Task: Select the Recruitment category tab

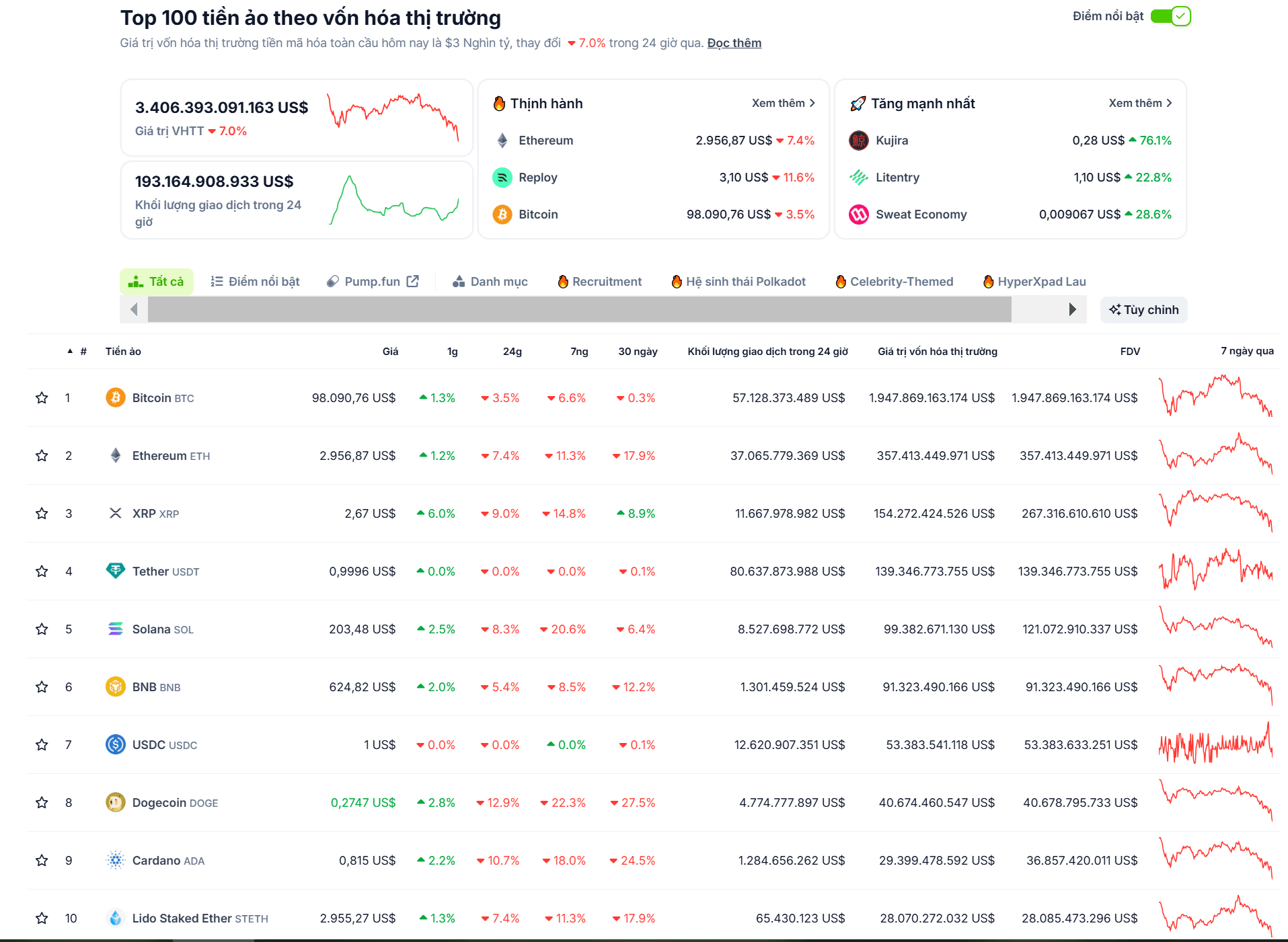Action: tap(600, 281)
